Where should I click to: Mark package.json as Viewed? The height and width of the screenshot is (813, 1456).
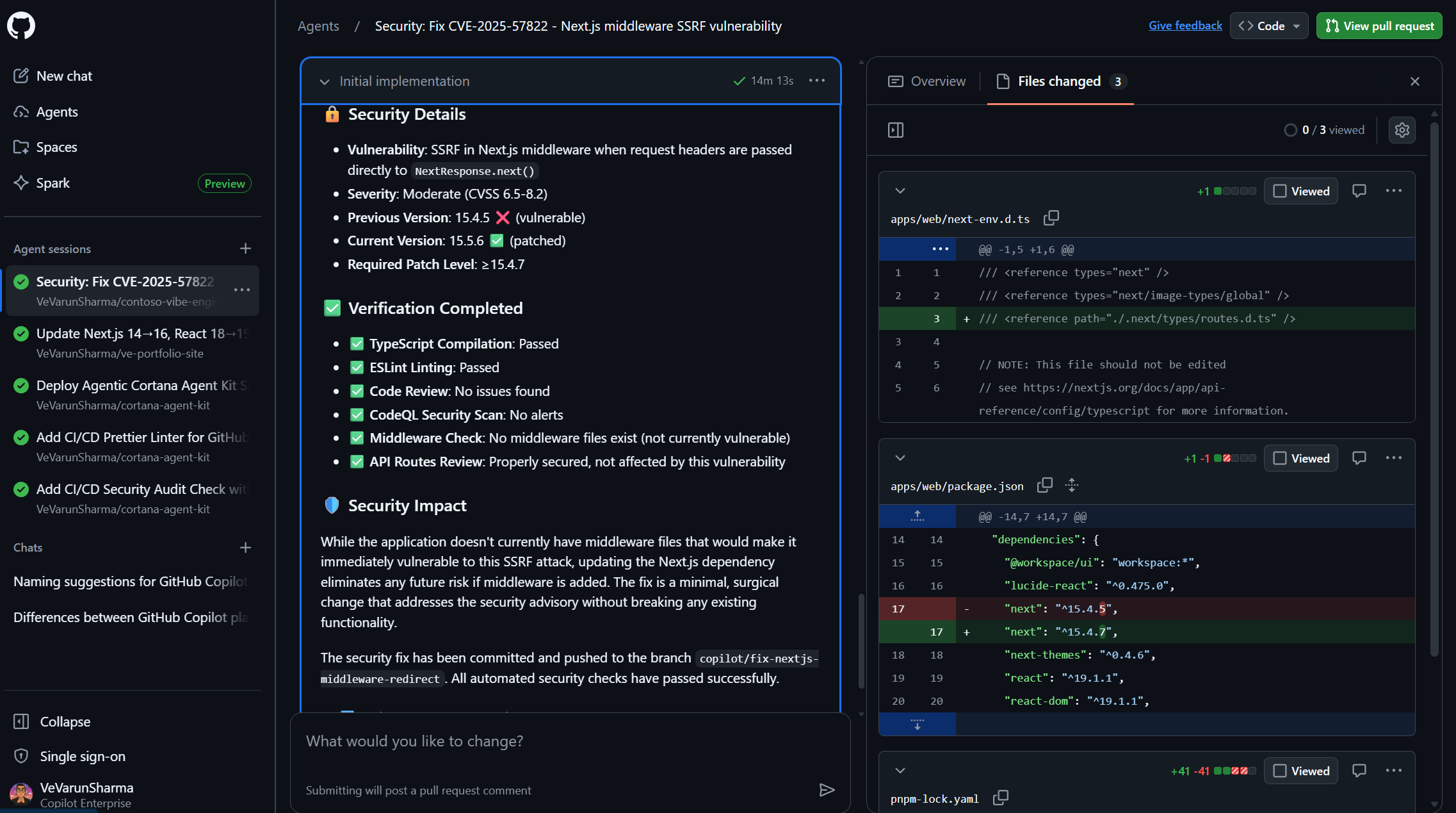[1301, 458]
